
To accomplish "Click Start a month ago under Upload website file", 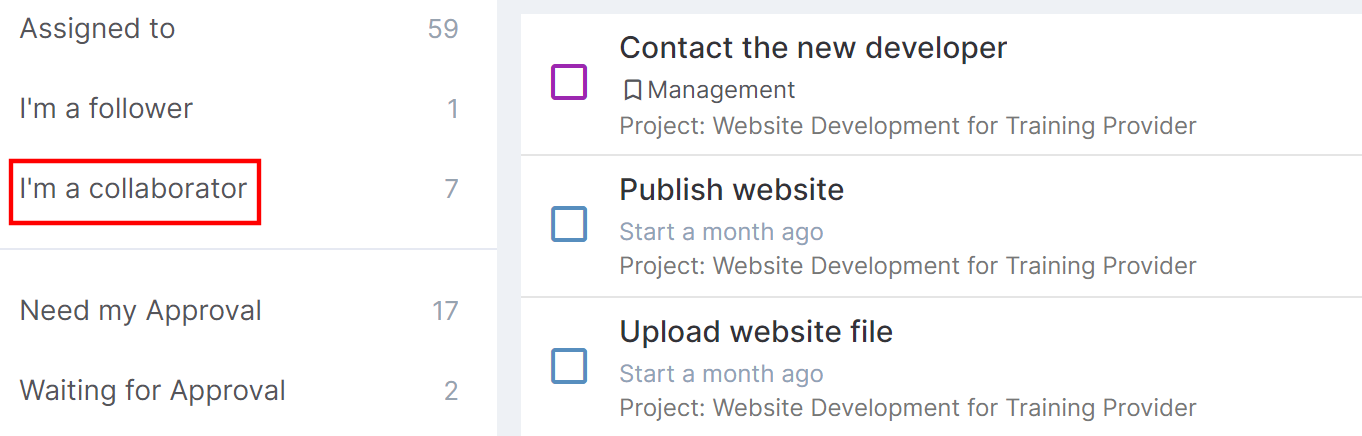I will [x=721, y=374].
